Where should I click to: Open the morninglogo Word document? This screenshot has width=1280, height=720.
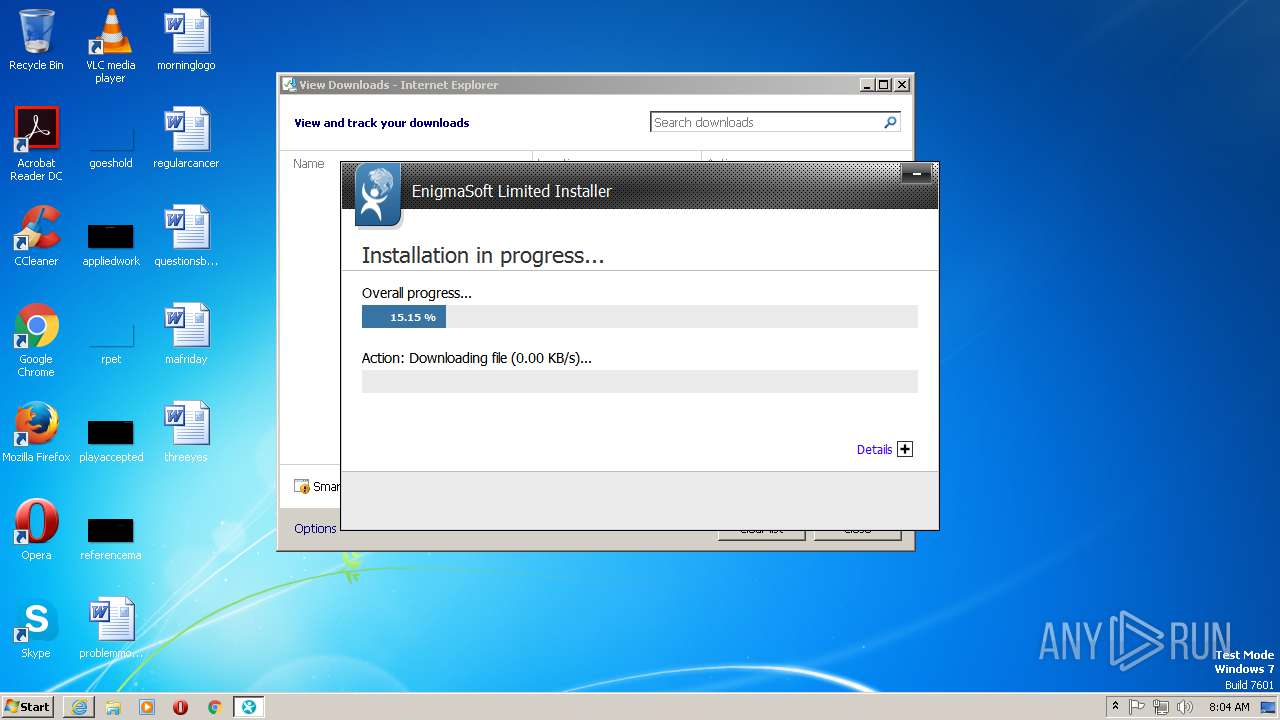point(186,40)
